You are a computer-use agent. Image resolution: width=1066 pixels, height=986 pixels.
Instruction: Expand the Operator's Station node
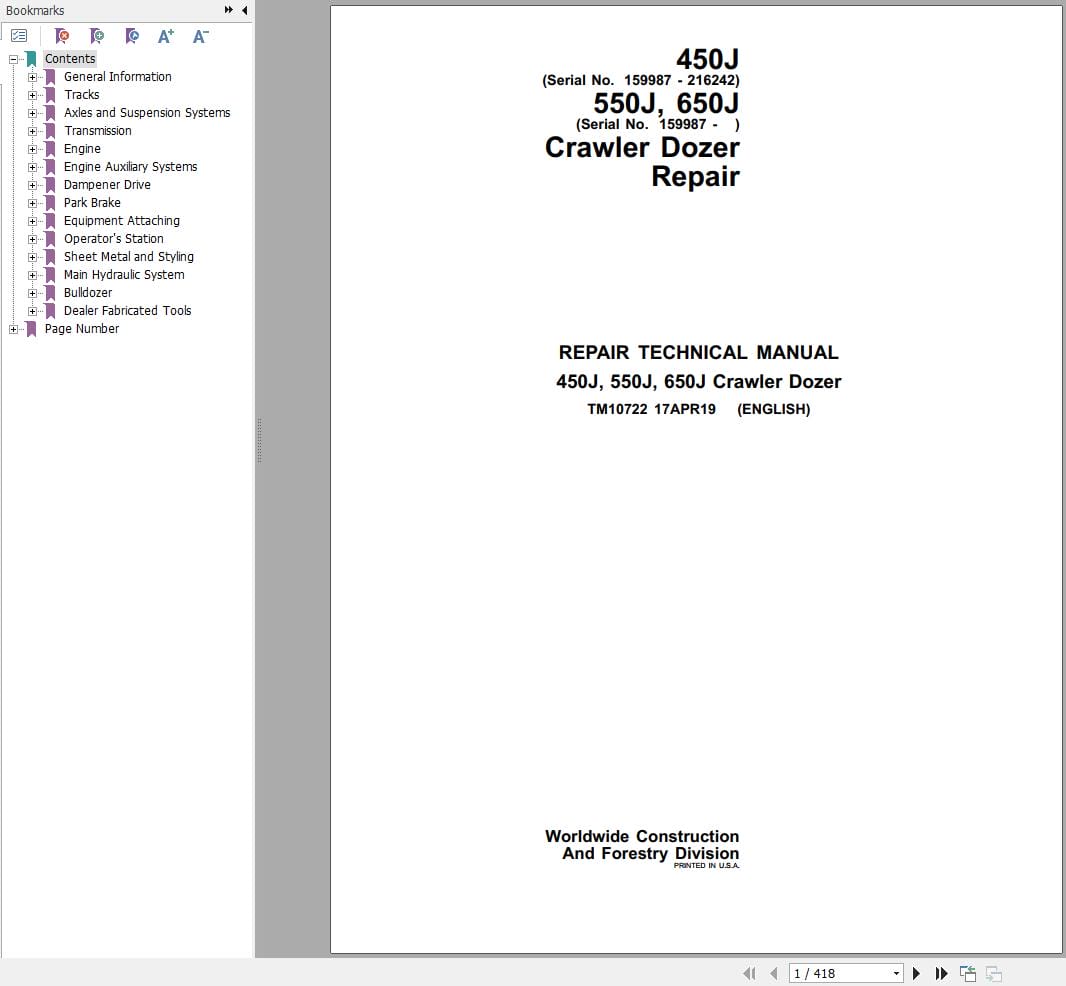pyautogui.click(x=32, y=239)
